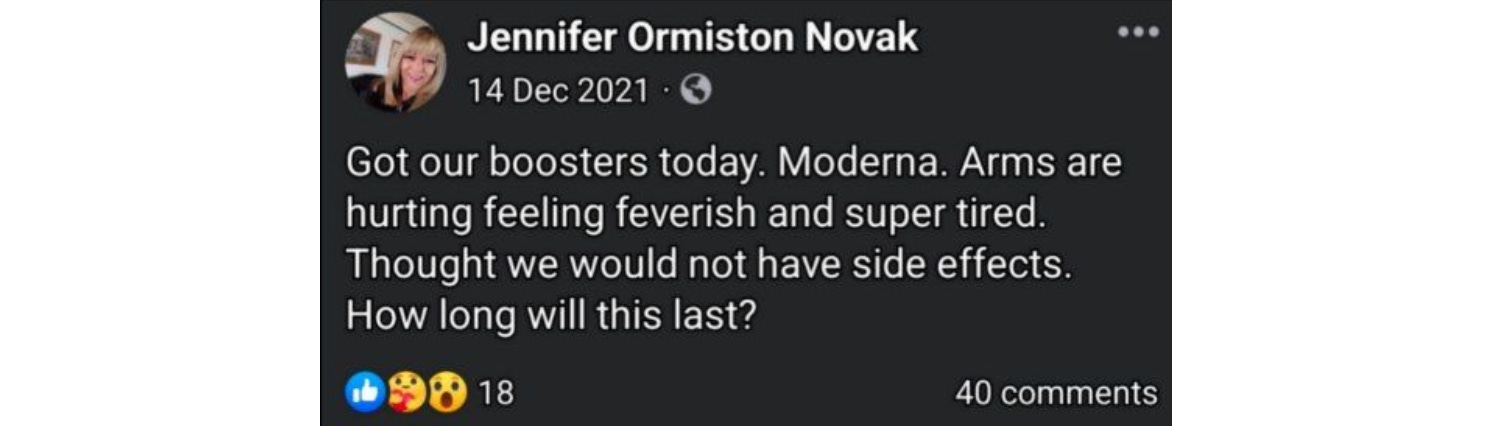Click the blue Like reaction icon

(364, 393)
